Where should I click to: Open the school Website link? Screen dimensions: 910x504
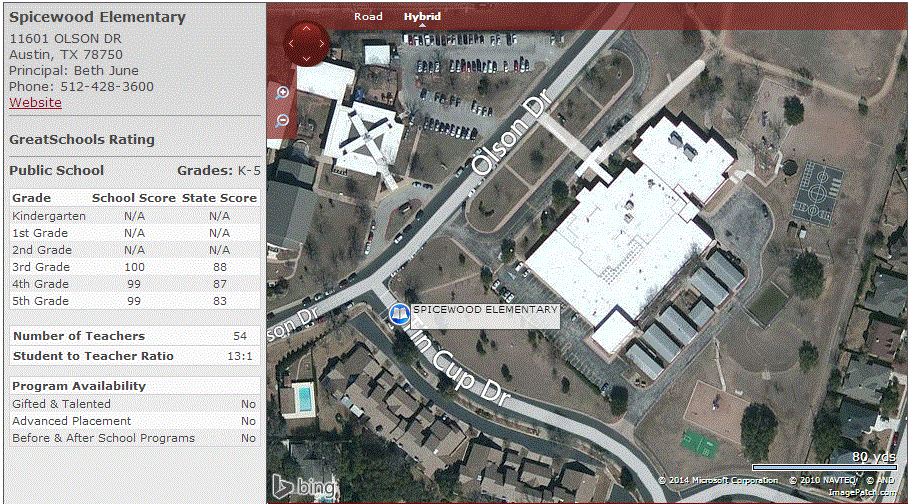click(x=35, y=103)
